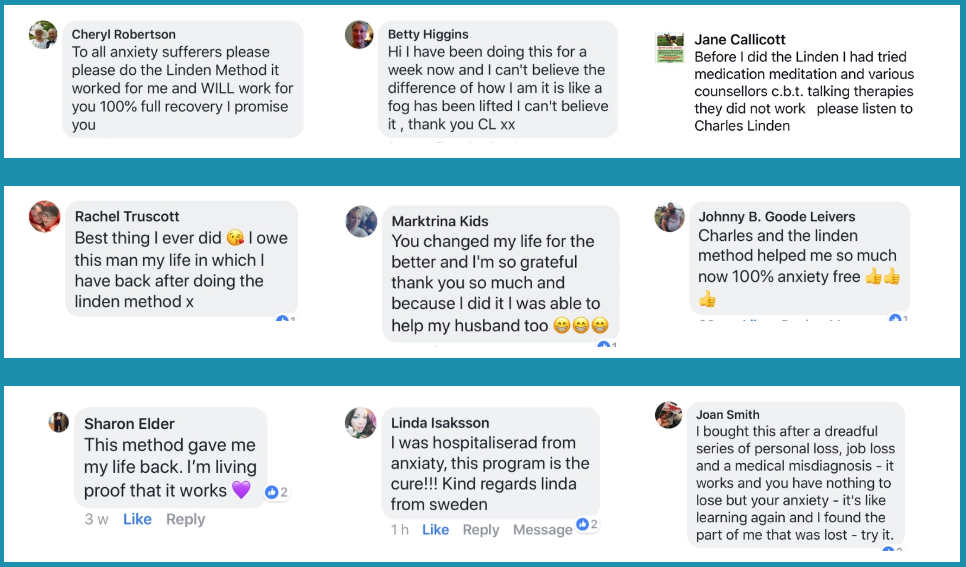Click Cheryl Robertson's profile picture
The width and height of the screenshot is (966, 567).
click(x=43, y=35)
